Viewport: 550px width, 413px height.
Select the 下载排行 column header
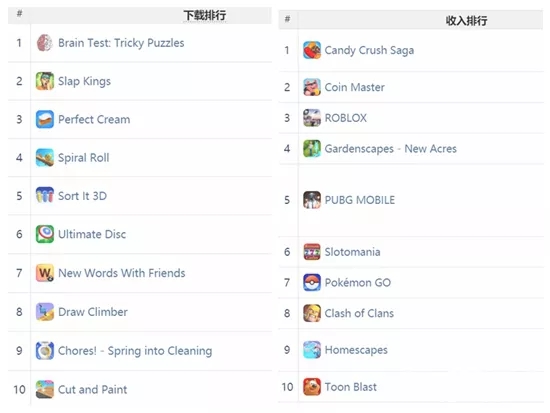pyautogui.click(x=205, y=15)
